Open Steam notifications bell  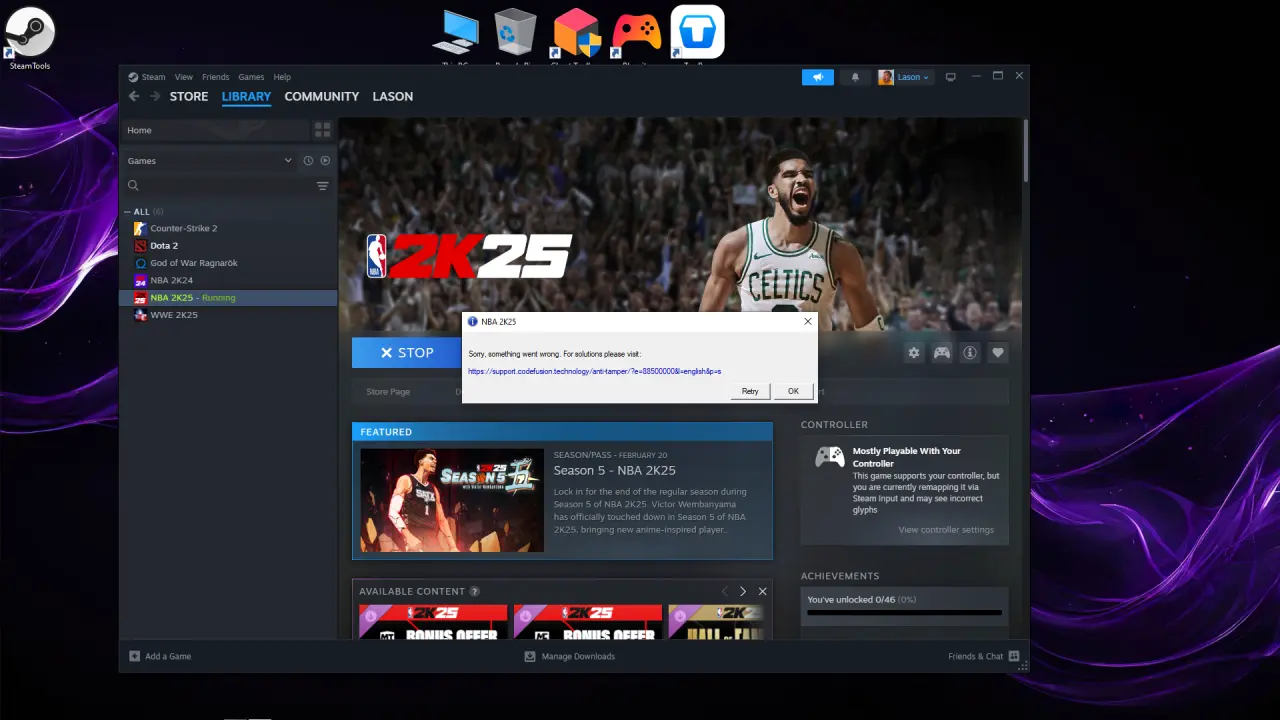coord(855,77)
